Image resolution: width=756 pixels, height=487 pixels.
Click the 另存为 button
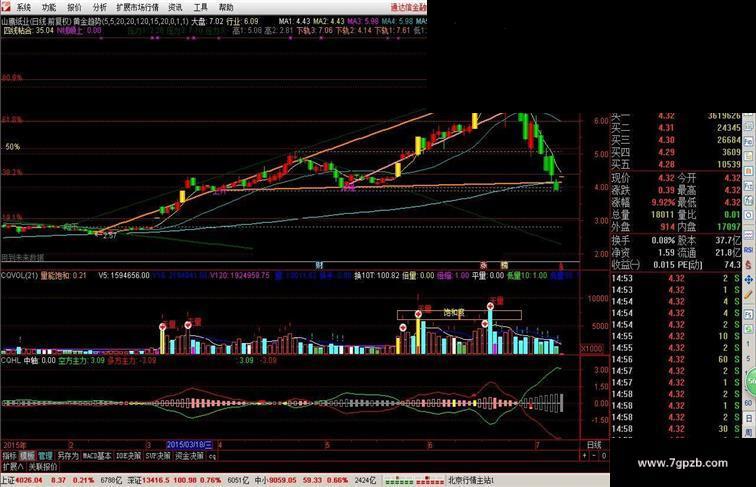pyautogui.click(x=68, y=456)
